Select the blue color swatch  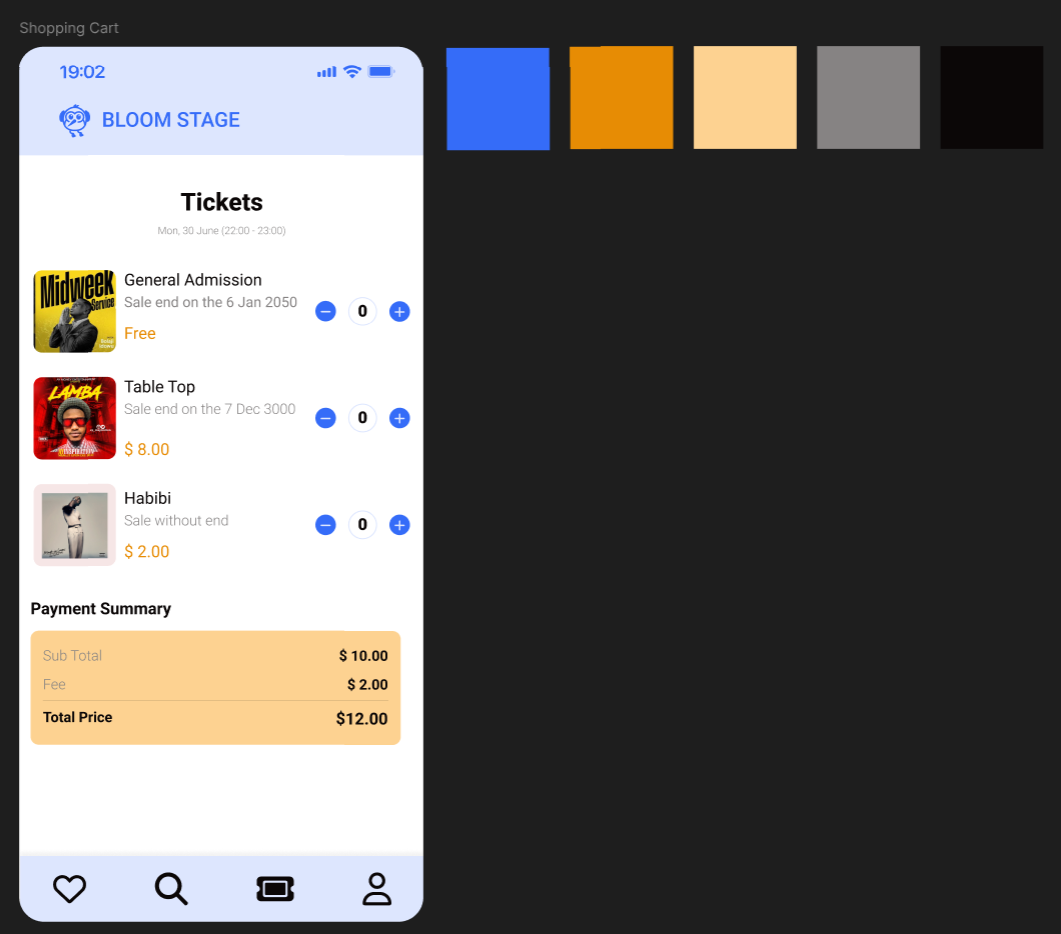tap(498, 98)
